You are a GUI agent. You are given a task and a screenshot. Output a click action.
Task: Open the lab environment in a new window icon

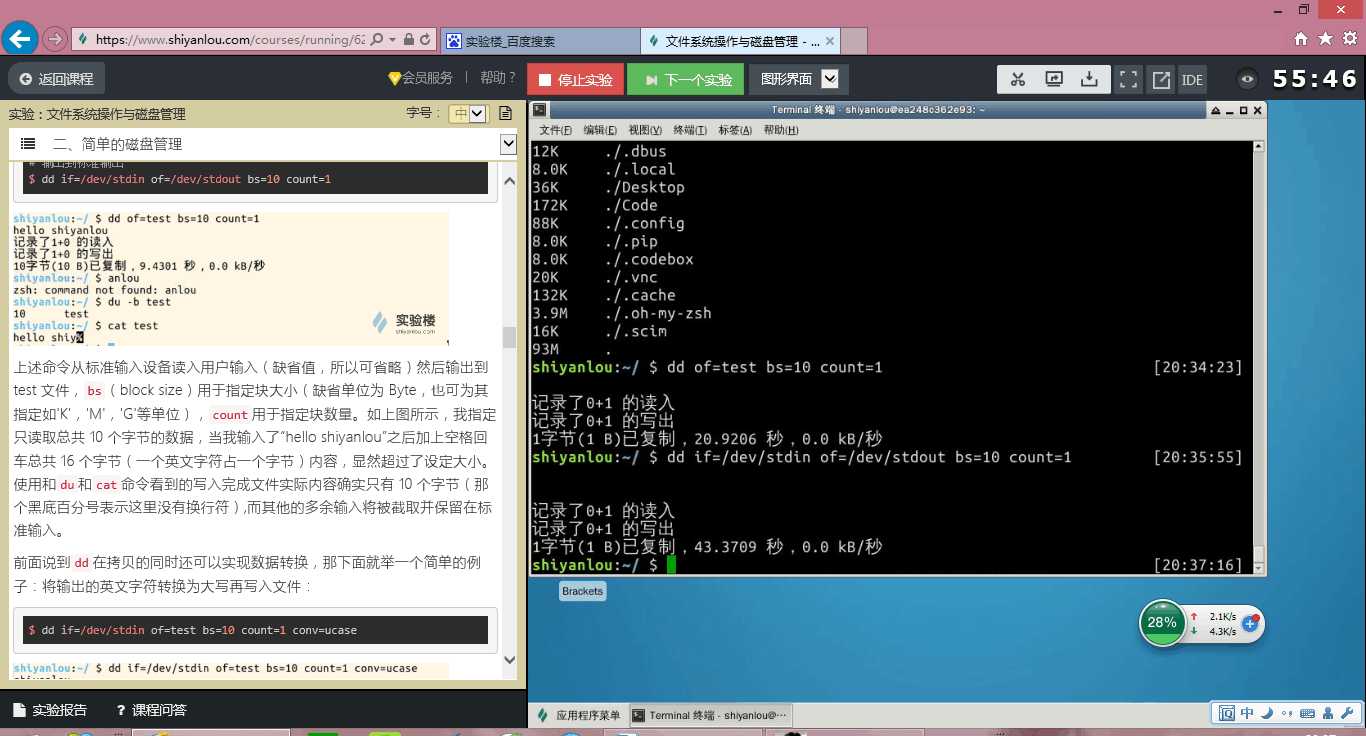click(x=1161, y=80)
